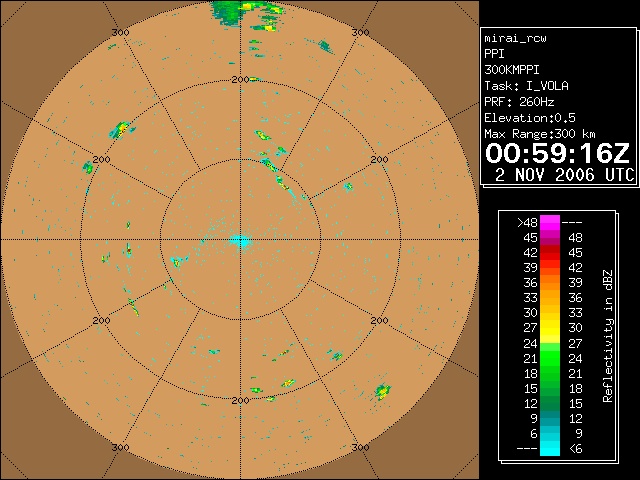
Task: Choose the red-orange 39–42 dBZ legend band
Action: click(550, 267)
